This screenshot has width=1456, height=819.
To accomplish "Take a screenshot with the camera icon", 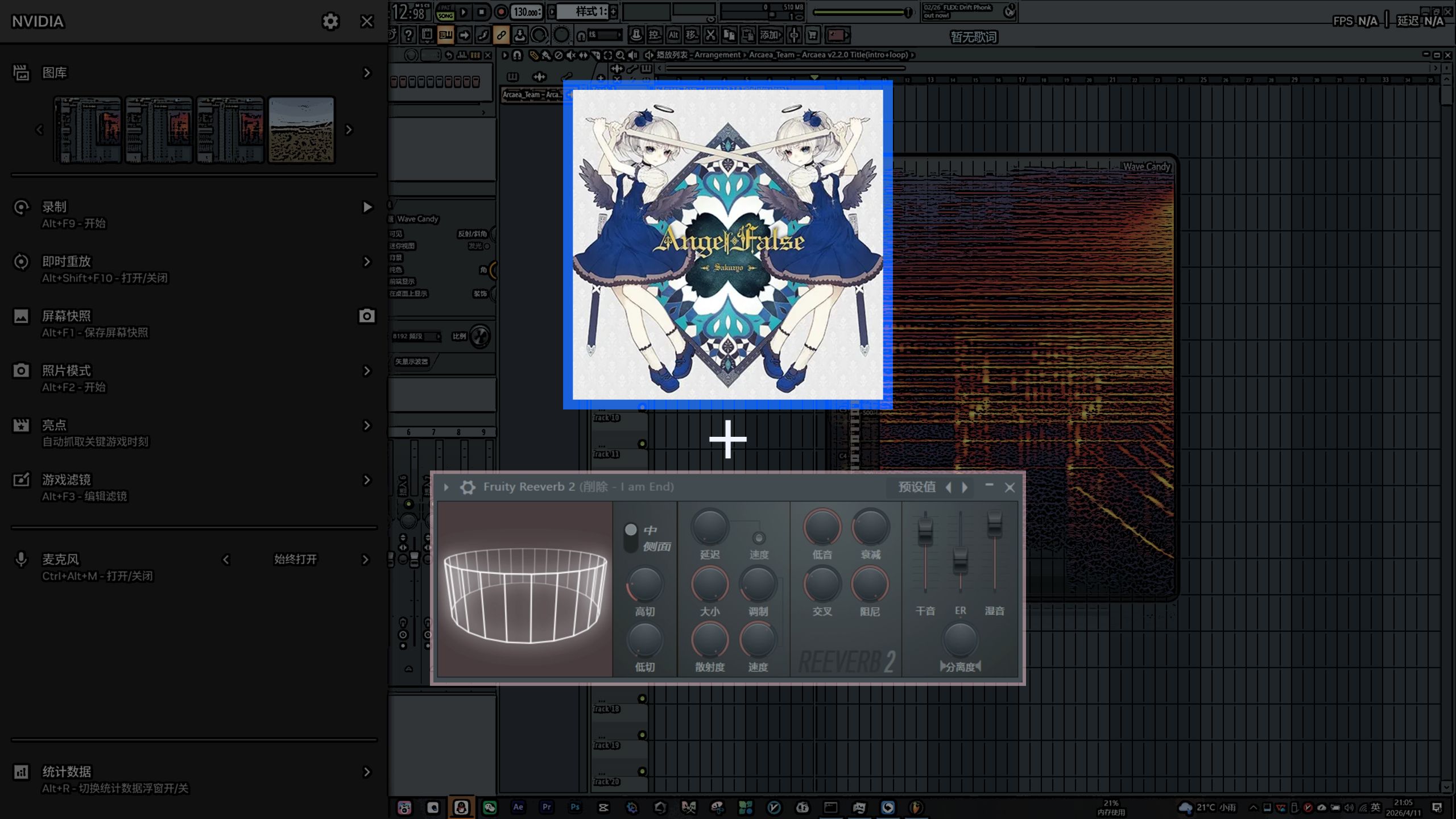I will (x=367, y=316).
